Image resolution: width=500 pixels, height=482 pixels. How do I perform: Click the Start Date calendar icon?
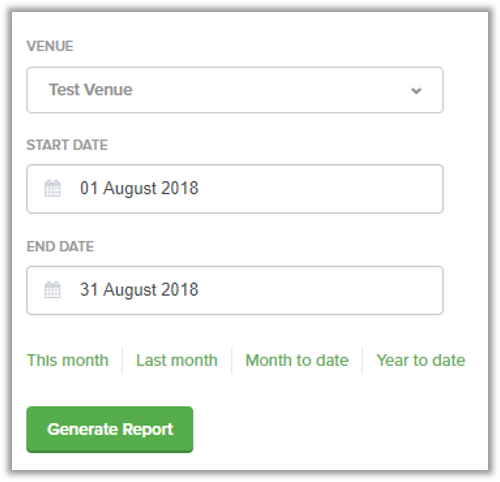coord(53,189)
